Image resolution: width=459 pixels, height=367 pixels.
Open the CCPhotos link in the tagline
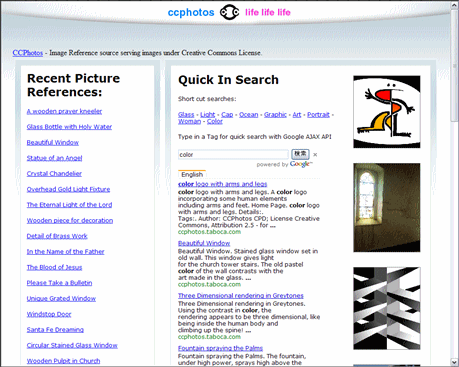[x=28, y=53]
